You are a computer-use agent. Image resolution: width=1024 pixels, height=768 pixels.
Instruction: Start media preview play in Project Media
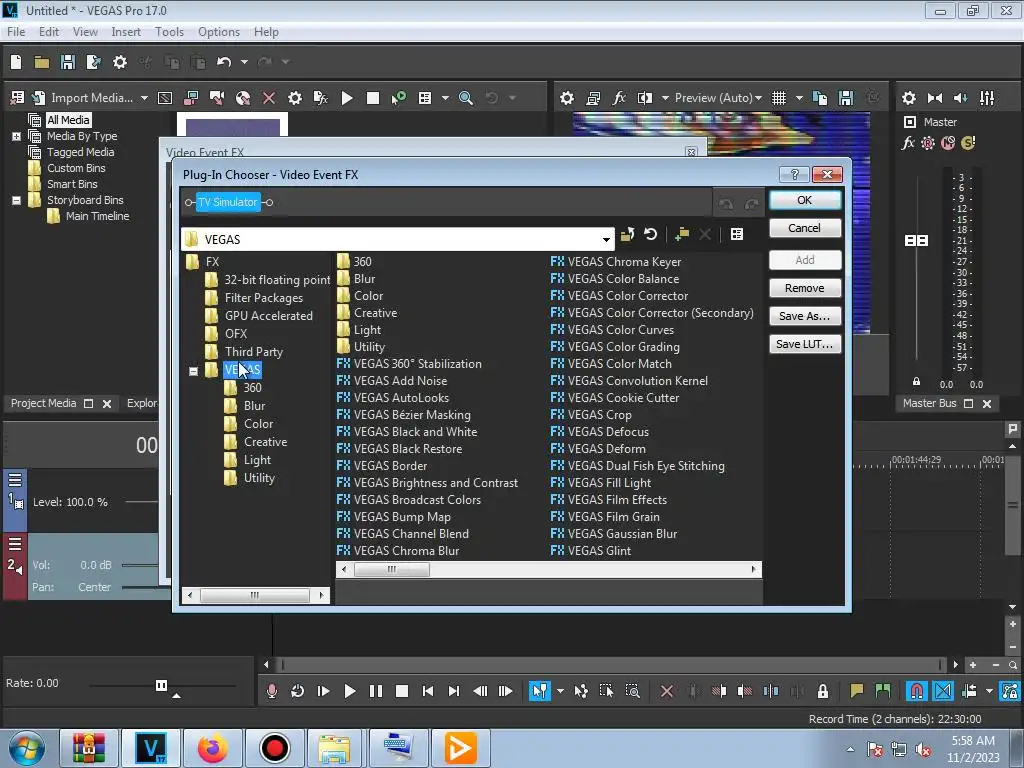(x=347, y=98)
